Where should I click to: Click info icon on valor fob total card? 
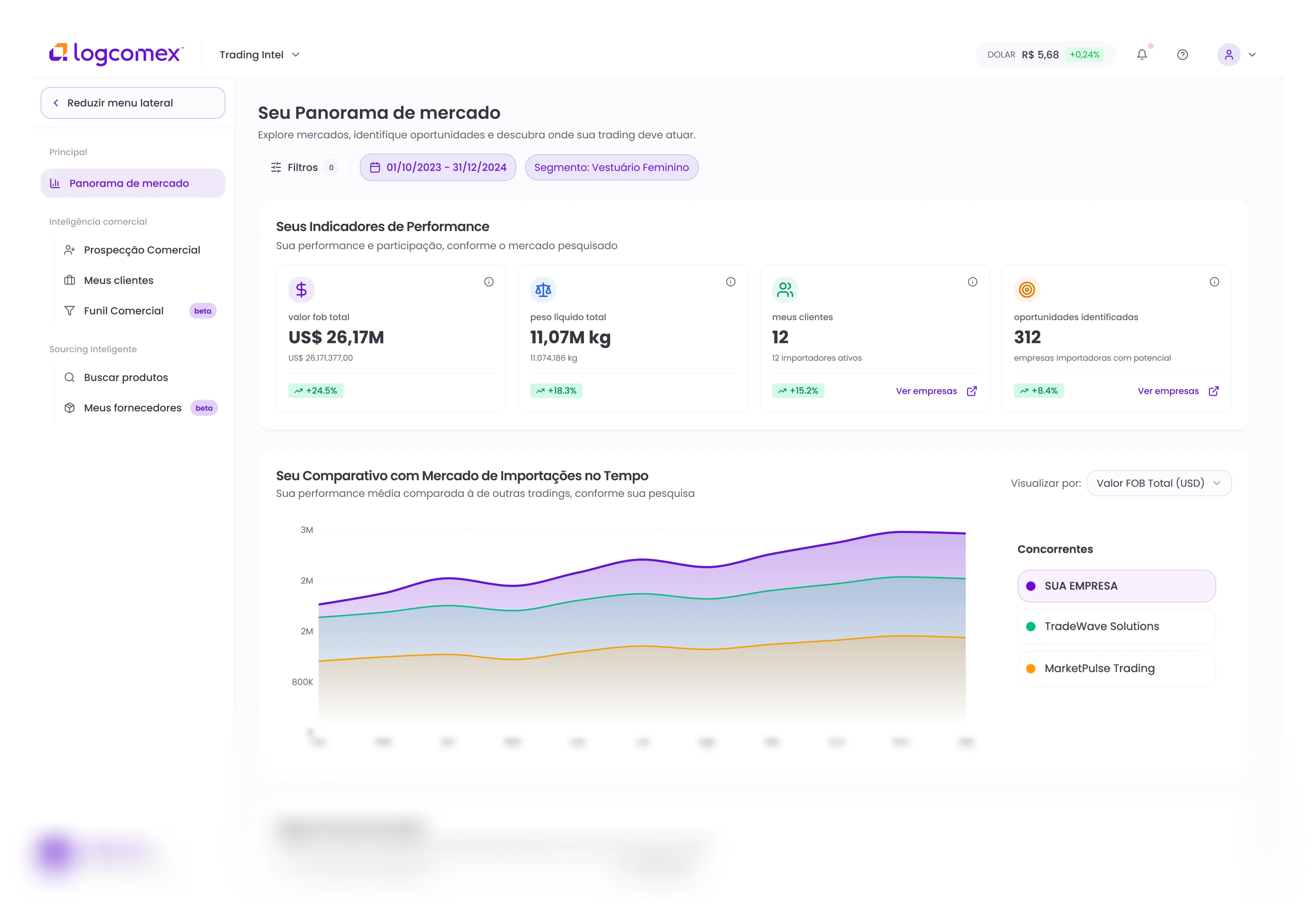tap(489, 282)
